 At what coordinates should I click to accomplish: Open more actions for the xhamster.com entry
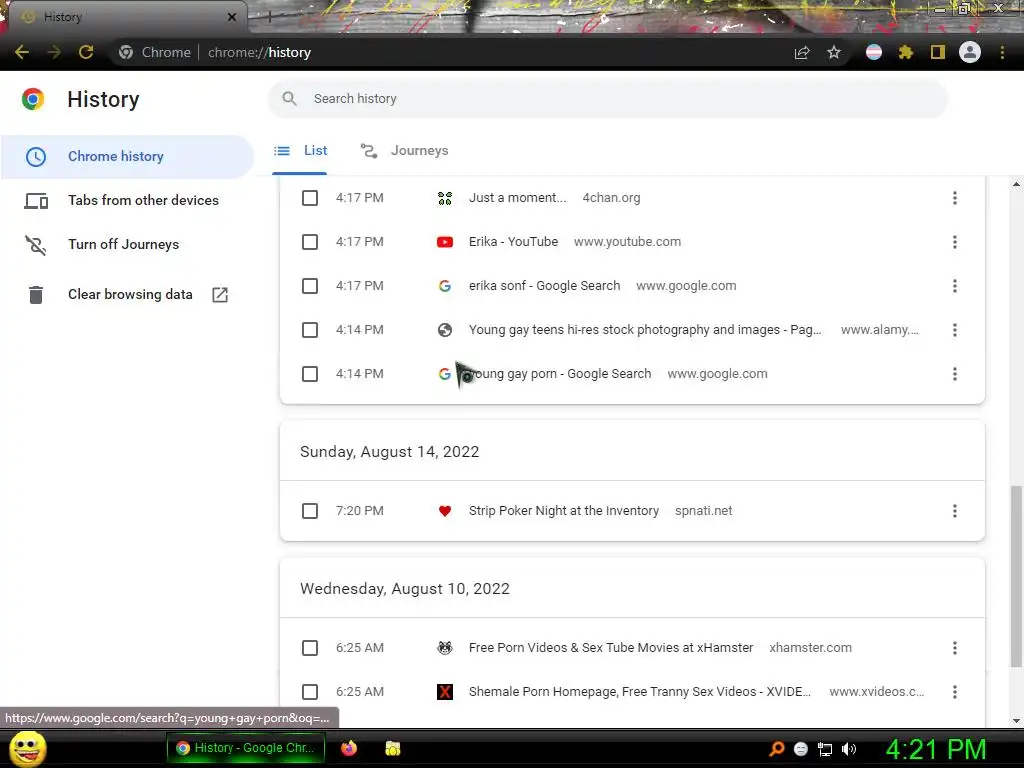955,648
